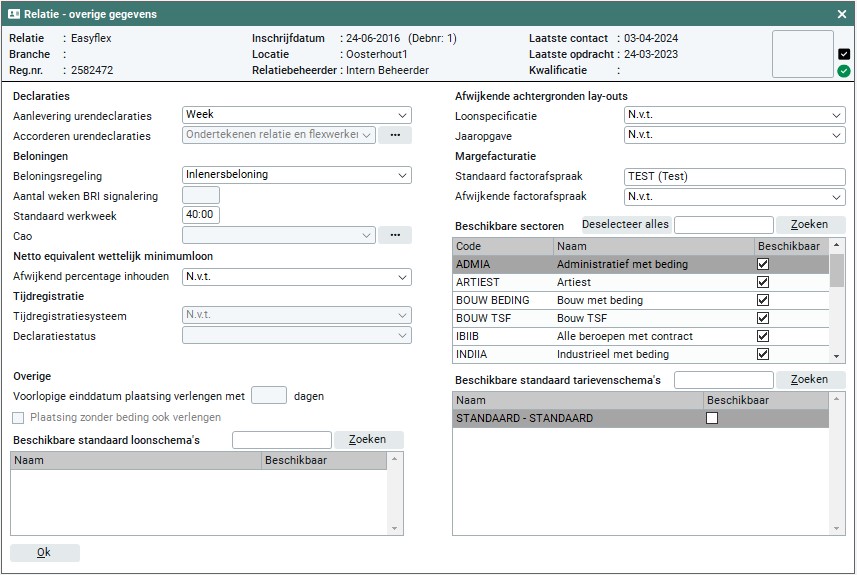The height and width of the screenshot is (575, 857).
Task: Click Zoeken button beside Beschikbare standaard loonschema's
Action: (x=368, y=440)
